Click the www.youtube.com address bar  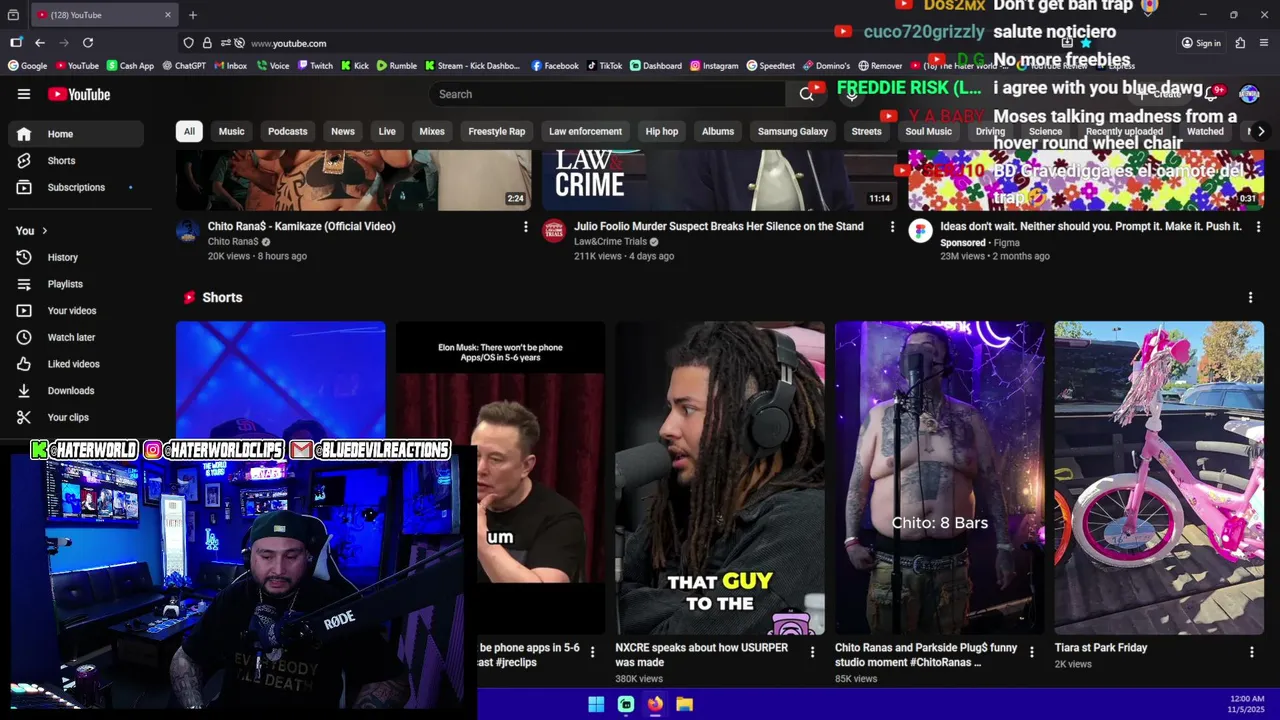288,43
